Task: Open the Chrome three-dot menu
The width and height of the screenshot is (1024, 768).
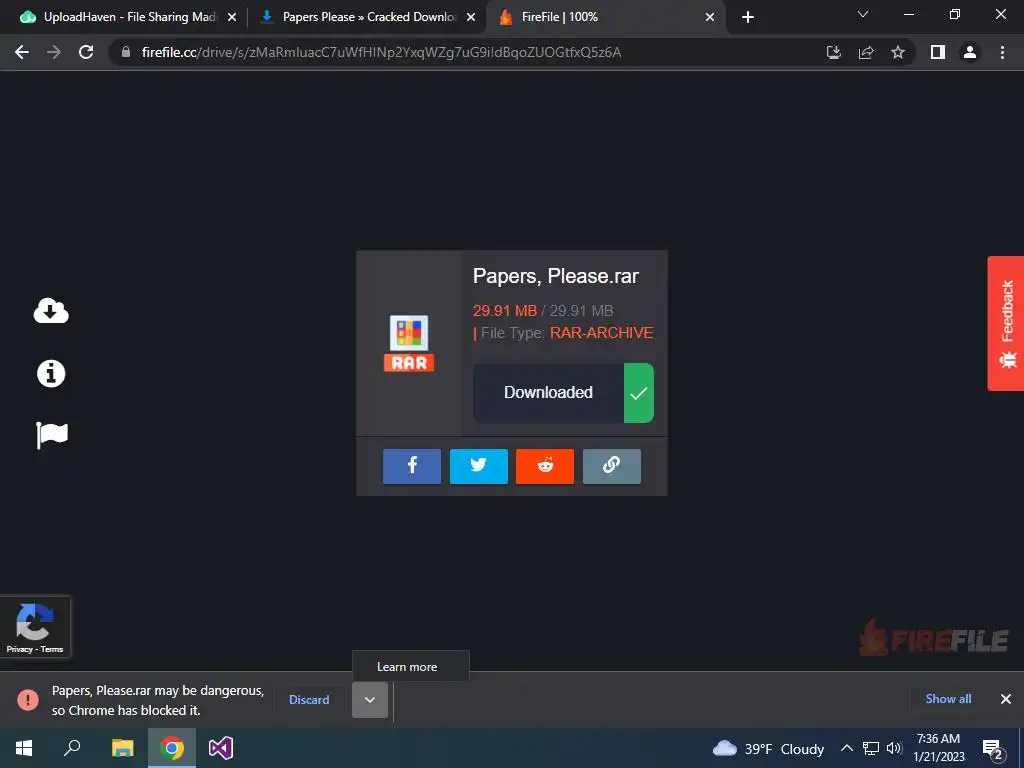Action: pyautogui.click(x=1002, y=52)
